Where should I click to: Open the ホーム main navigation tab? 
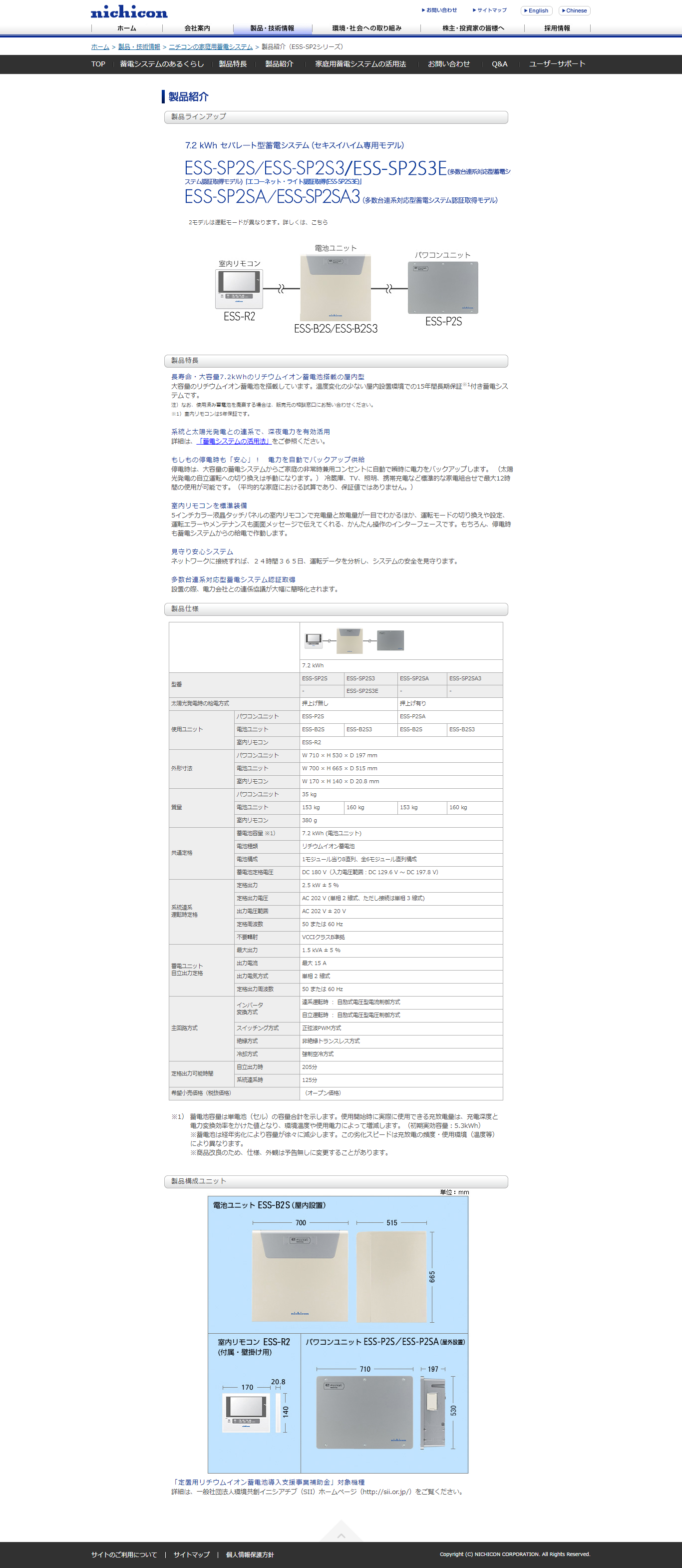126,28
